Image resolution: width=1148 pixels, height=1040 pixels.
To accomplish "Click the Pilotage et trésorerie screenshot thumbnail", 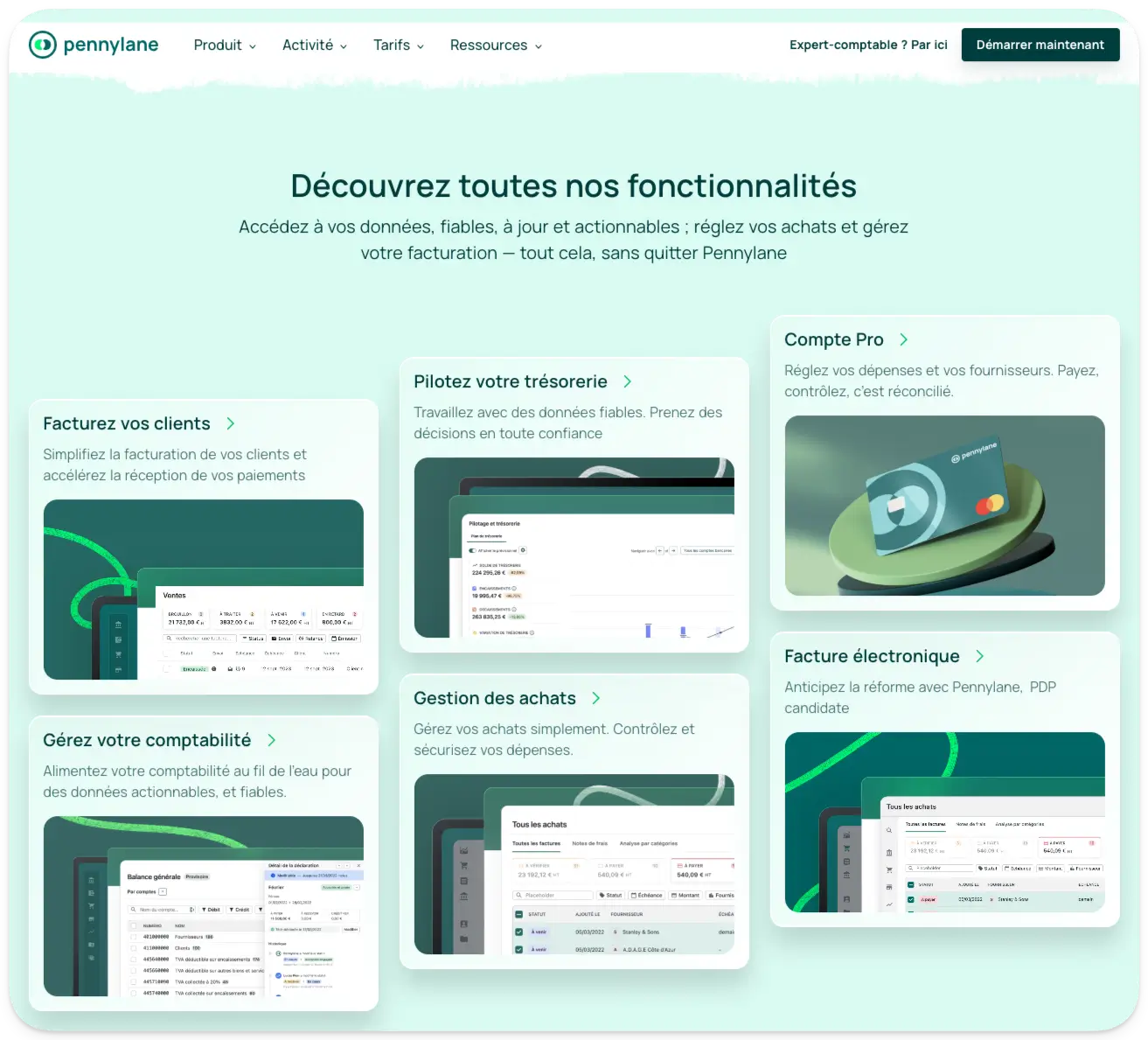I will [574, 548].
